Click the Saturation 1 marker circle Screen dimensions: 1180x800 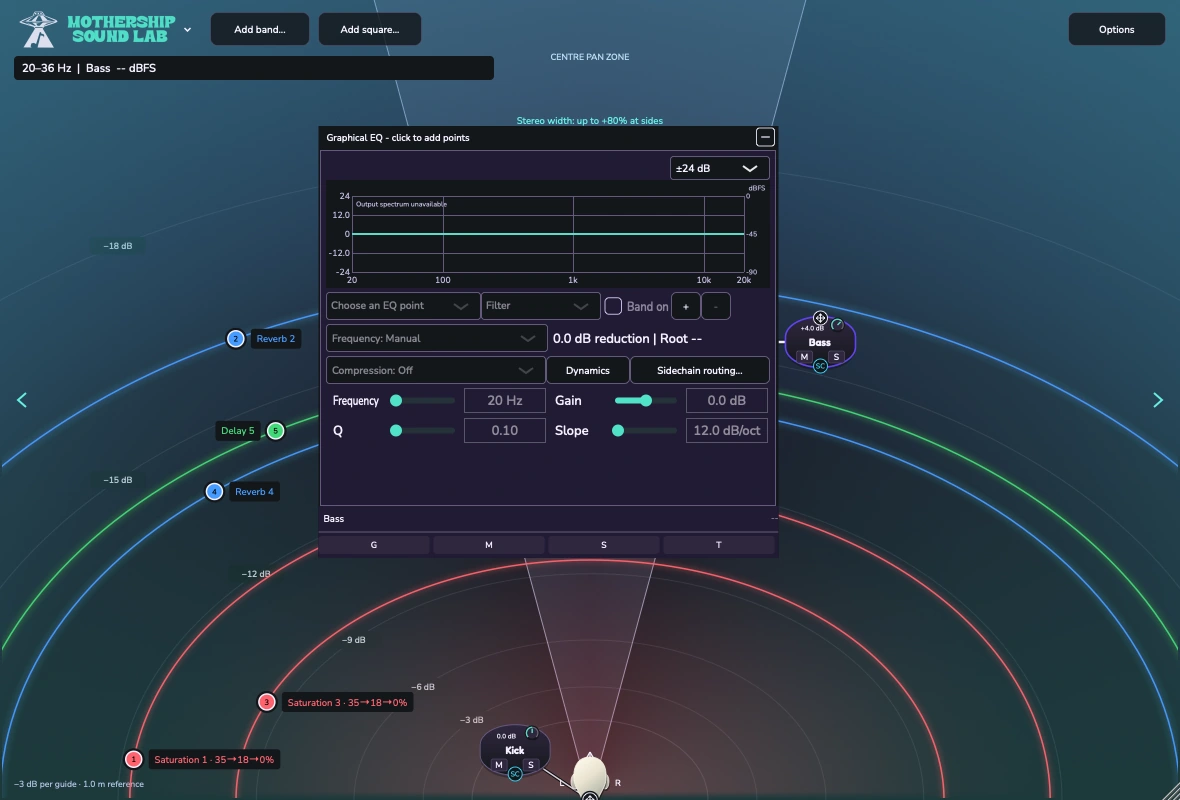coord(133,759)
